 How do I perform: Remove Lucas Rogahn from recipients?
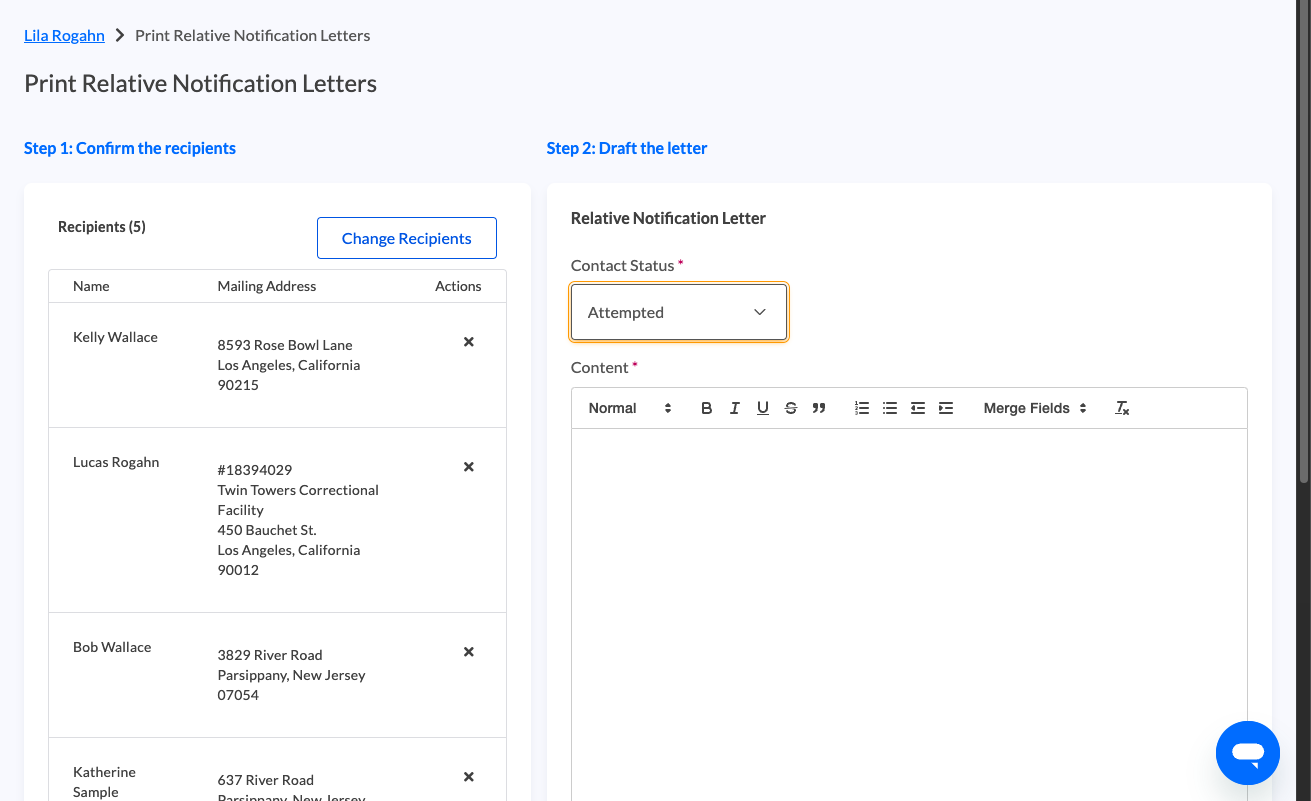pyautogui.click(x=468, y=467)
